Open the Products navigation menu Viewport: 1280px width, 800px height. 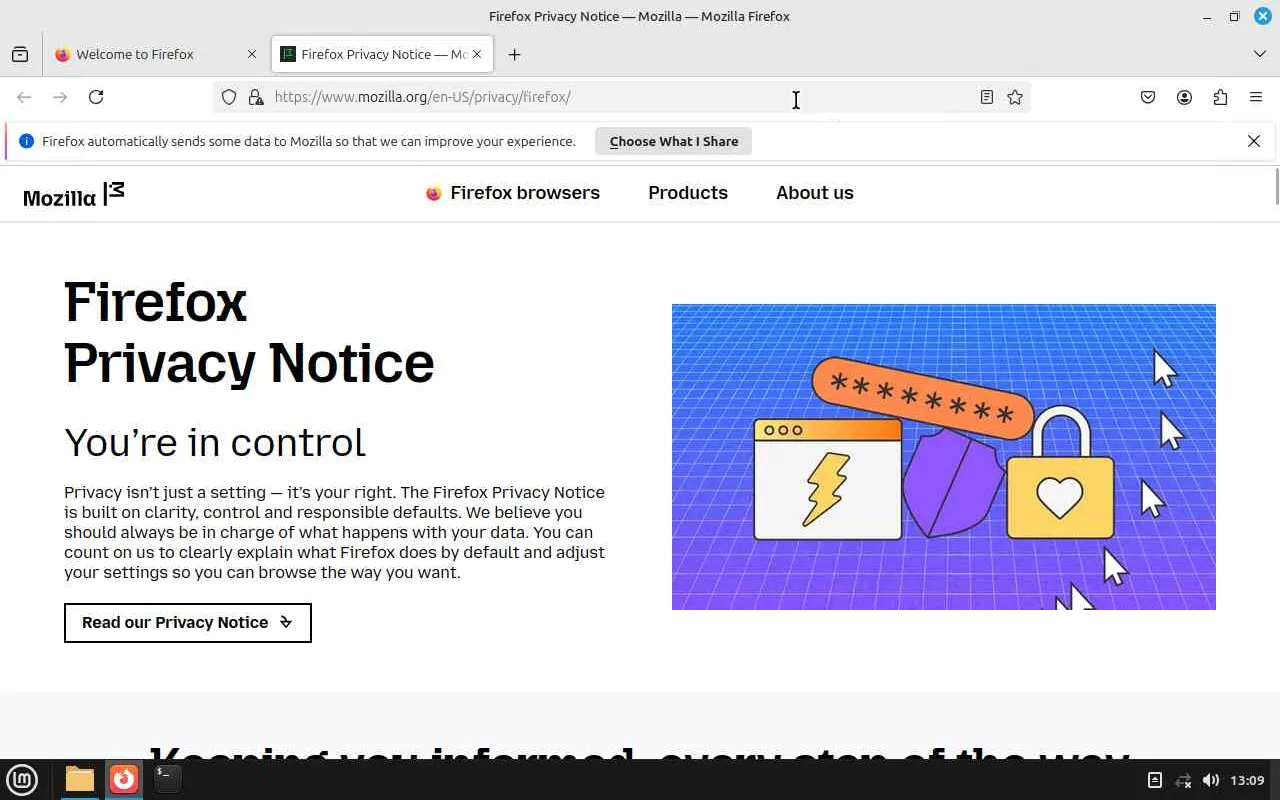(688, 193)
